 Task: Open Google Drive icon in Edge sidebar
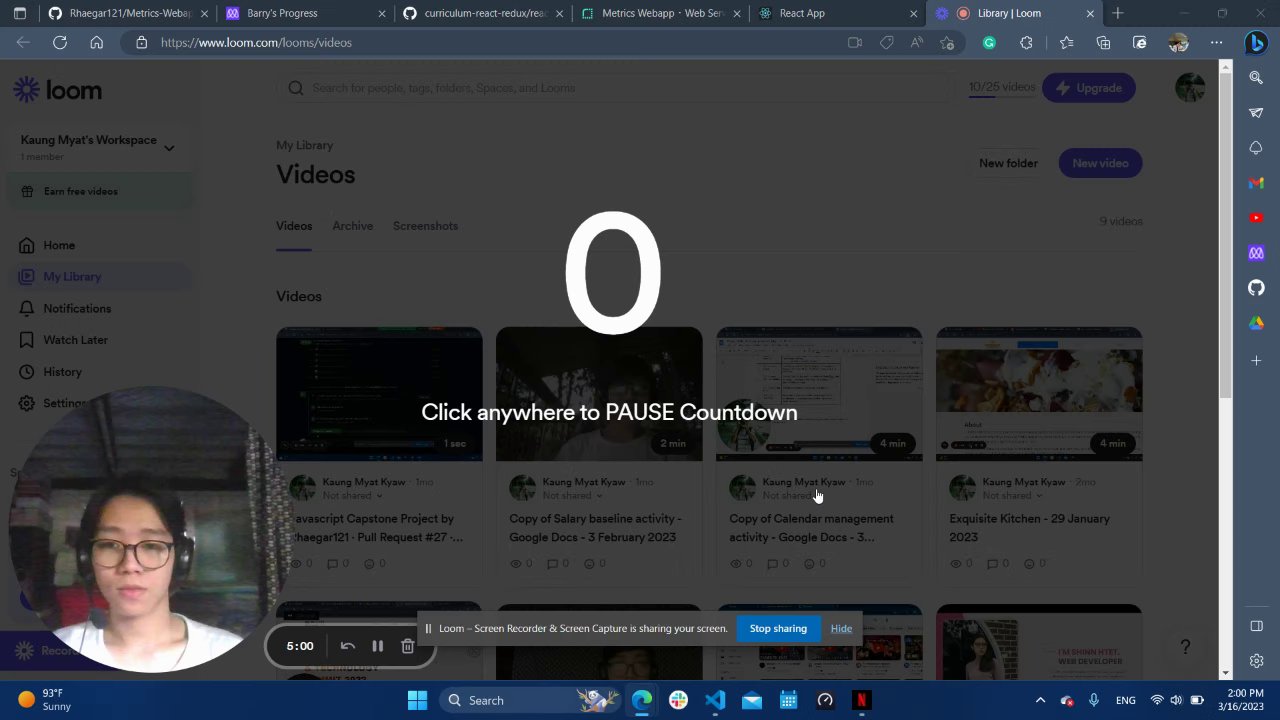1256,323
